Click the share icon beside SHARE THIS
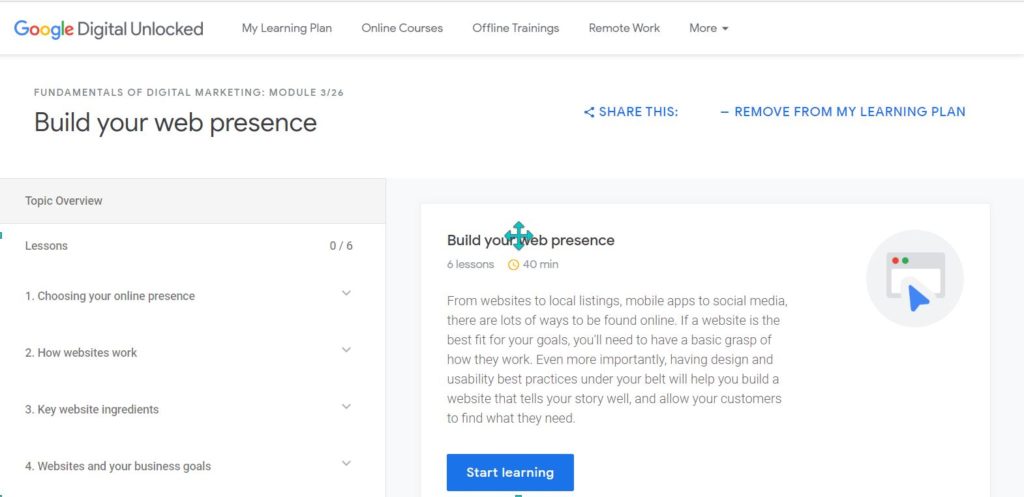Screen dimensions: 1024x497 (589, 112)
